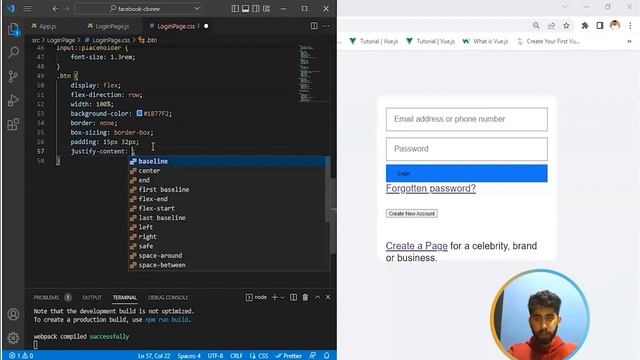Add a new terminal with plus icon
The height and width of the screenshot is (360, 640).
pyautogui.click(x=275, y=298)
